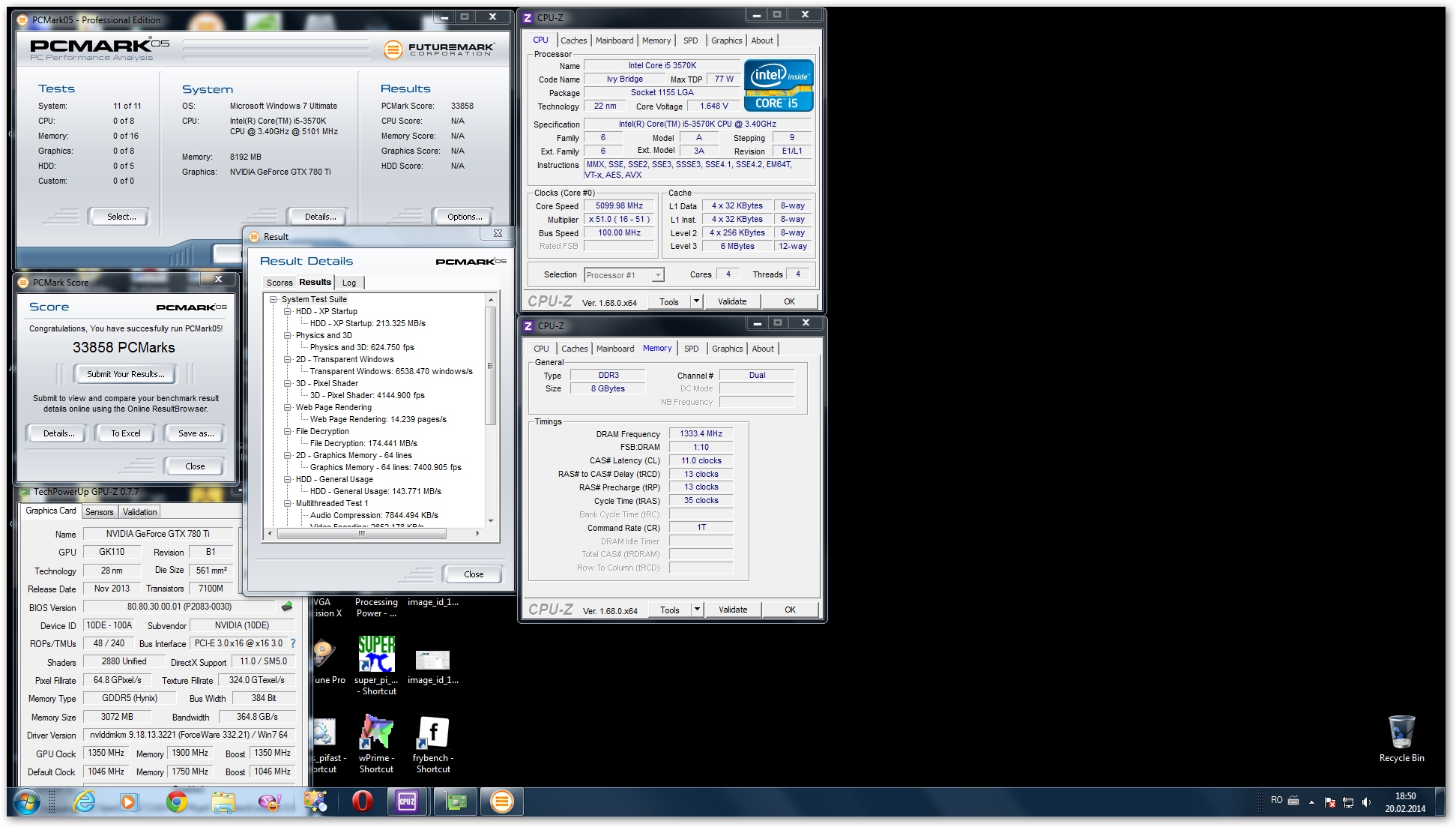Click OK in the CPU-Z Memory window
Viewport: 1456px width, 827px height.
point(790,610)
